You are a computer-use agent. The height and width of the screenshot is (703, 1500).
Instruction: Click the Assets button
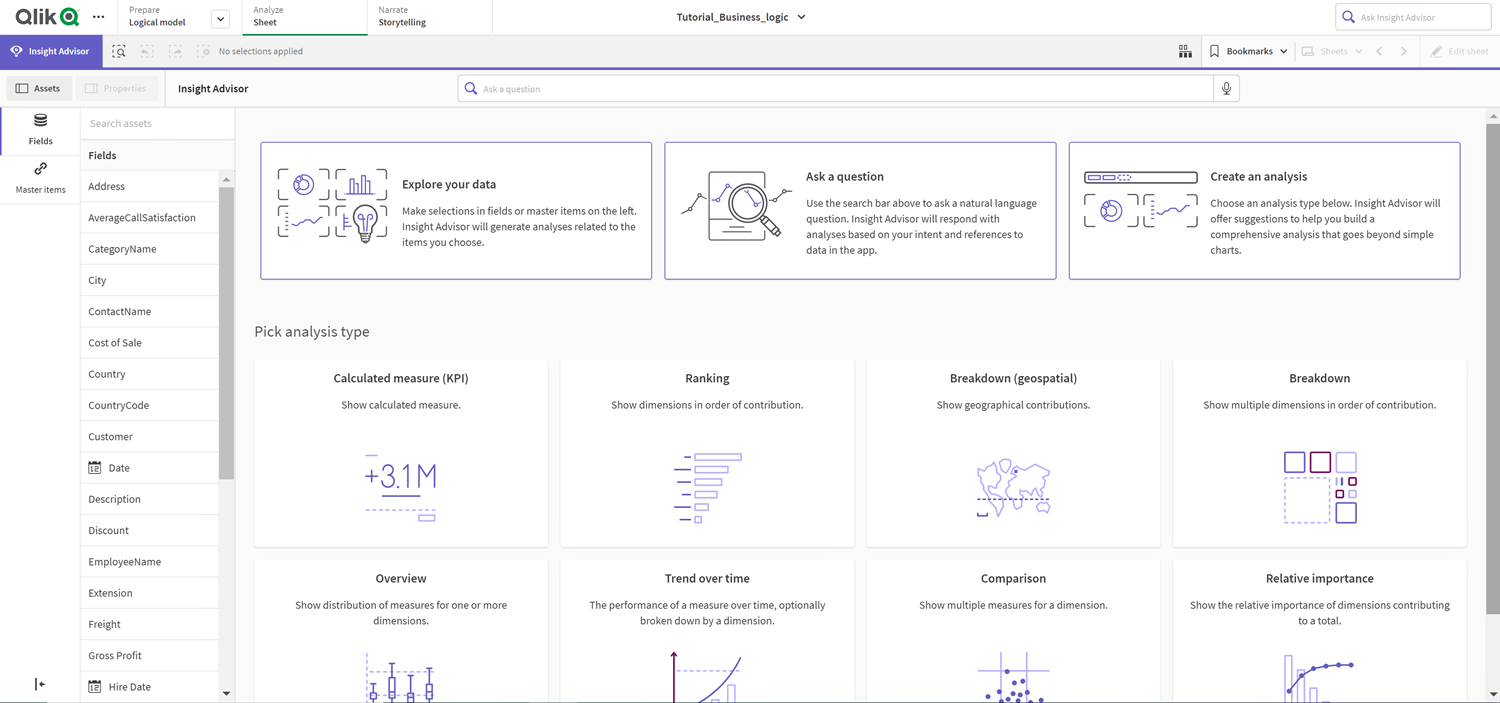tap(39, 88)
